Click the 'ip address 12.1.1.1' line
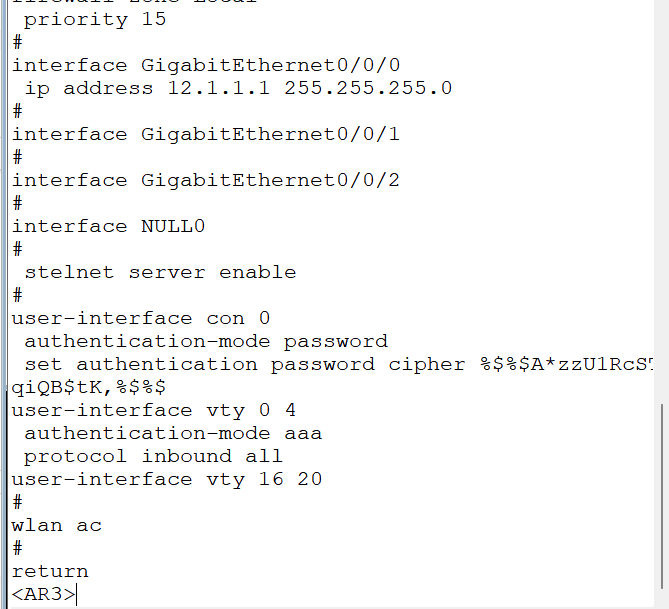669x609 pixels. 238,88
